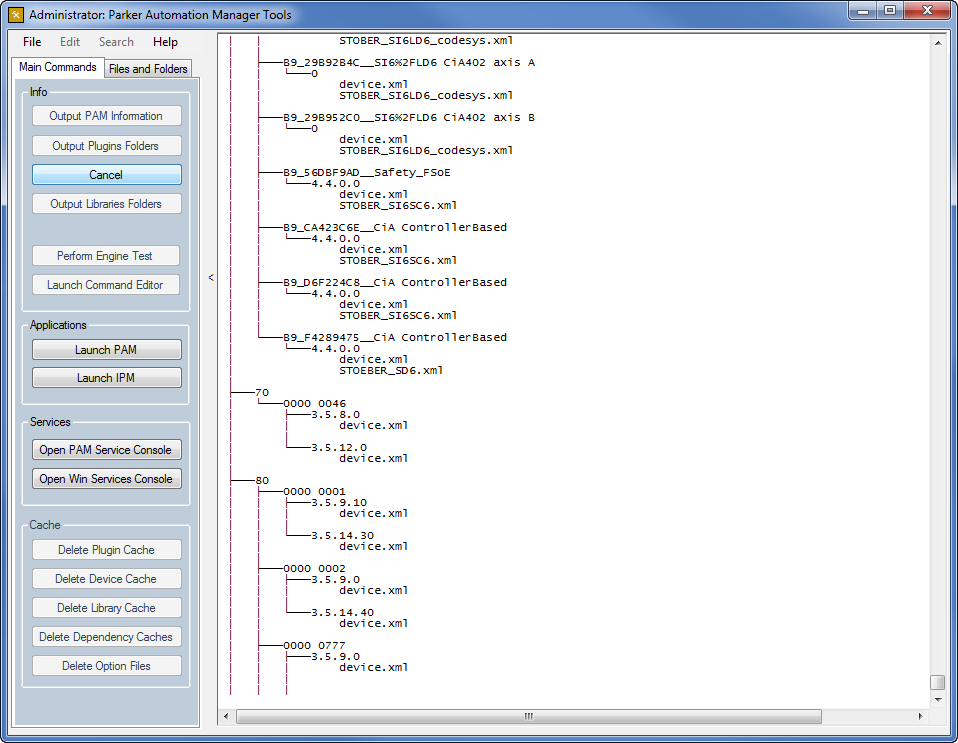The height and width of the screenshot is (743, 958).
Task: Click the horizontal scrollbar thumb
Action: click(528, 716)
